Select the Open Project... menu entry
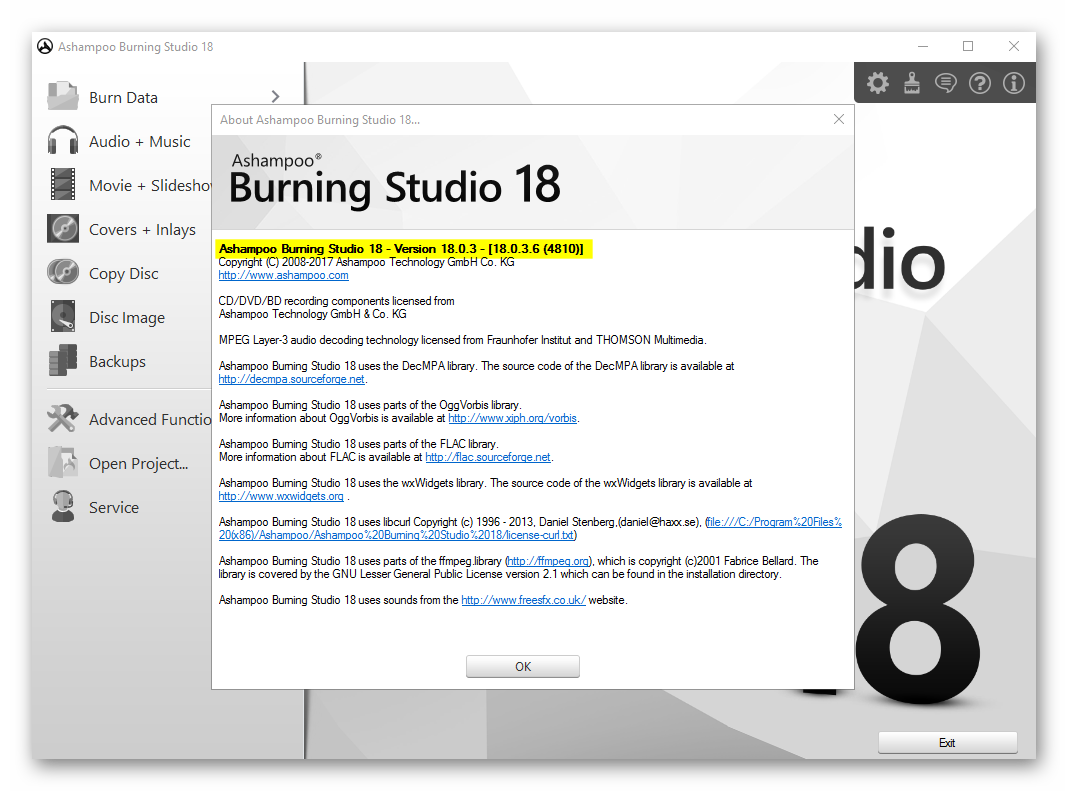 (x=138, y=463)
